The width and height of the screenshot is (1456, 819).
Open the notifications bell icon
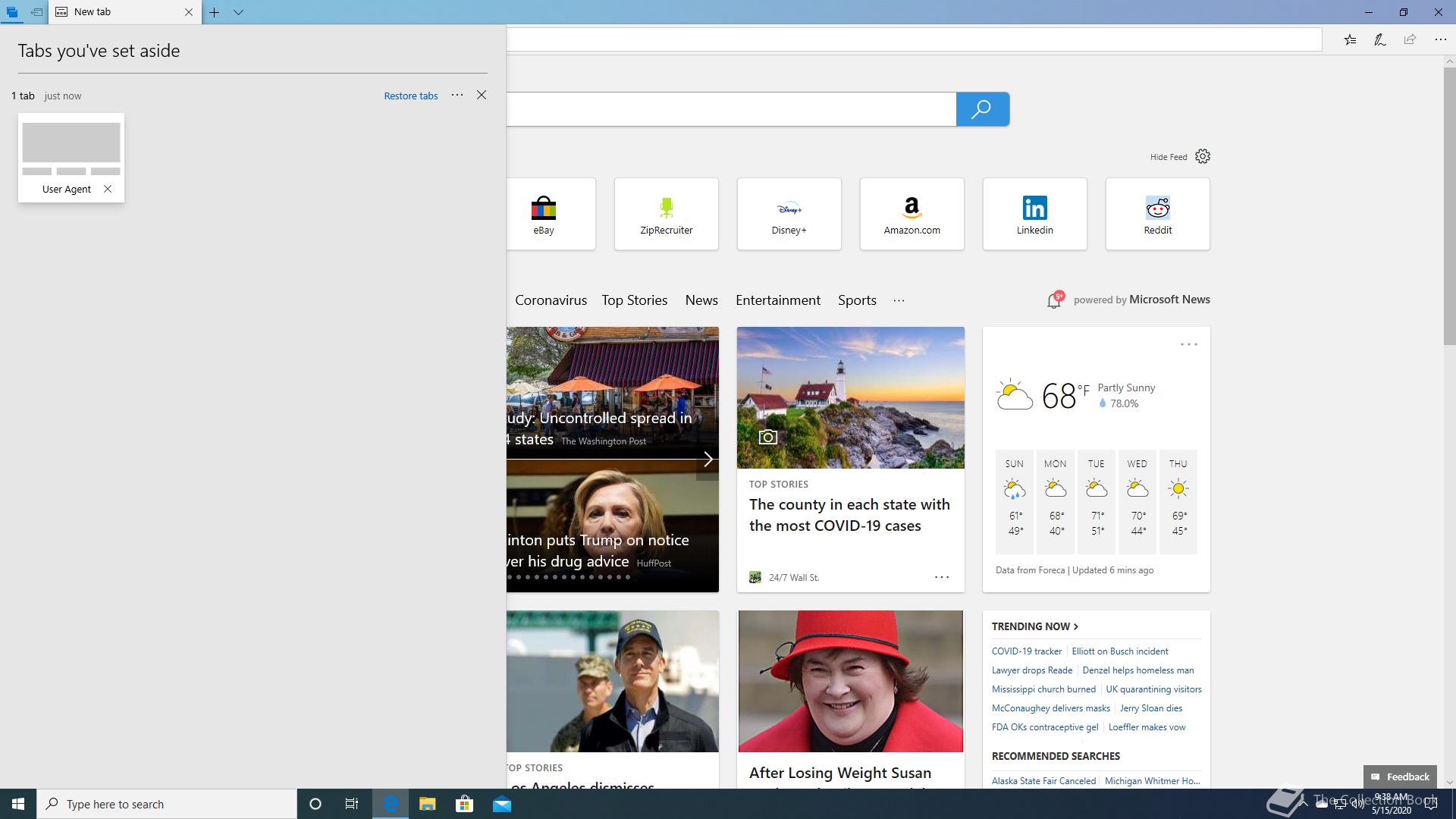[x=1053, y=300]
